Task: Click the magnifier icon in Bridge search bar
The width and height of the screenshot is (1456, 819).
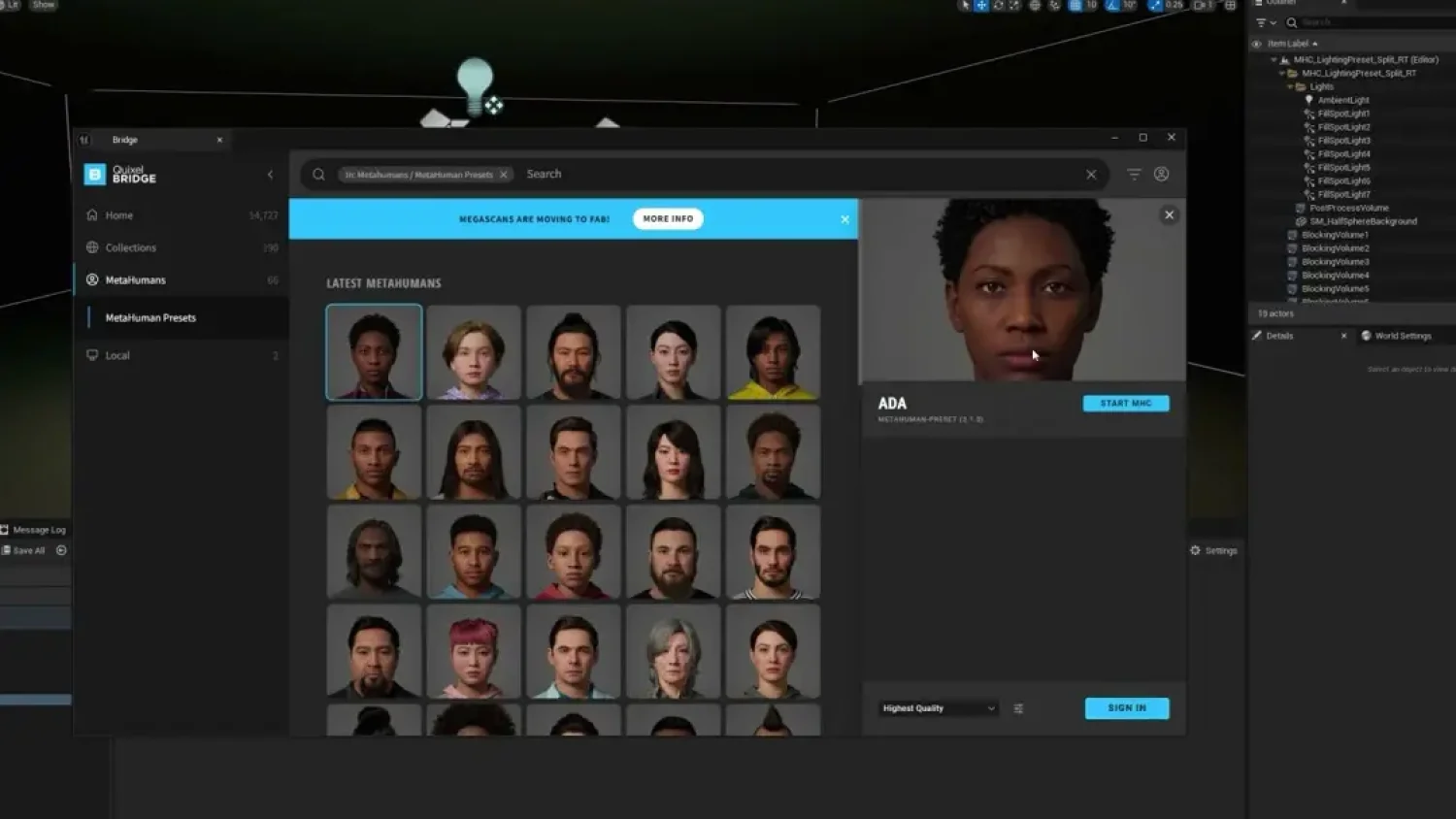Action: [318, 175]
